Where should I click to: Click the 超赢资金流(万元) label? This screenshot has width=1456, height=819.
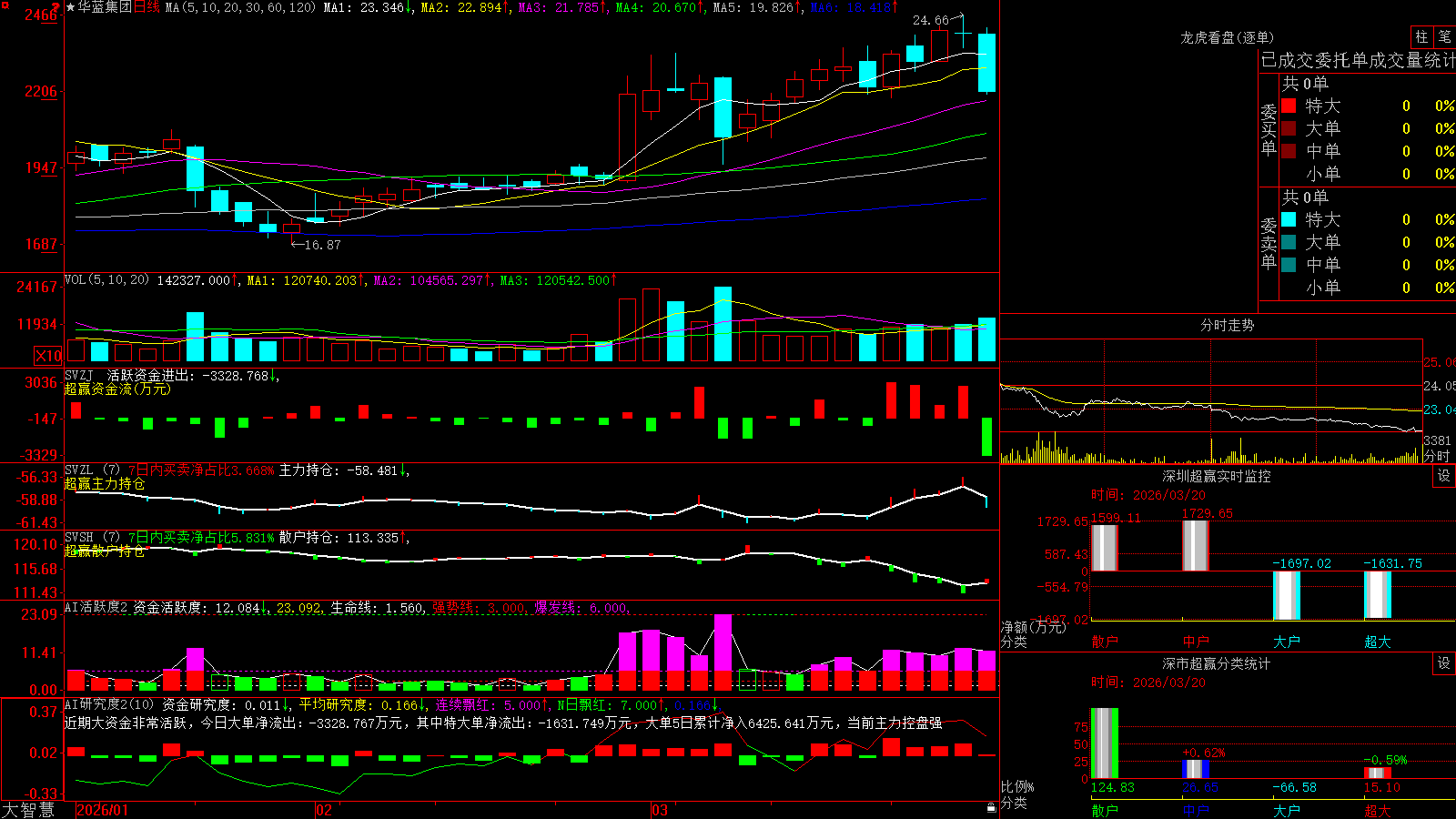(117, 389)
